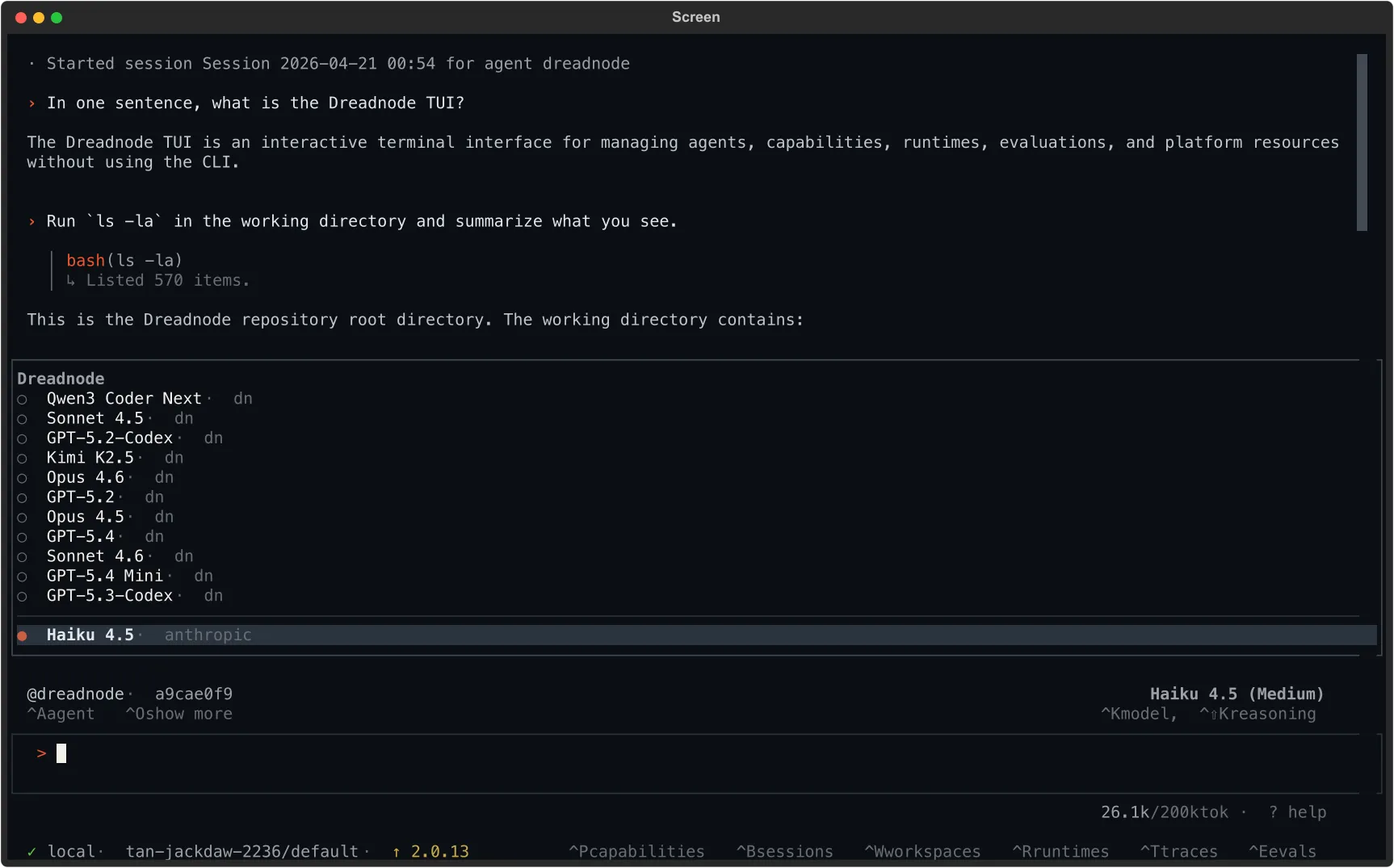Open the capabilities panel via ^Pcapabilities

[636, 851]
